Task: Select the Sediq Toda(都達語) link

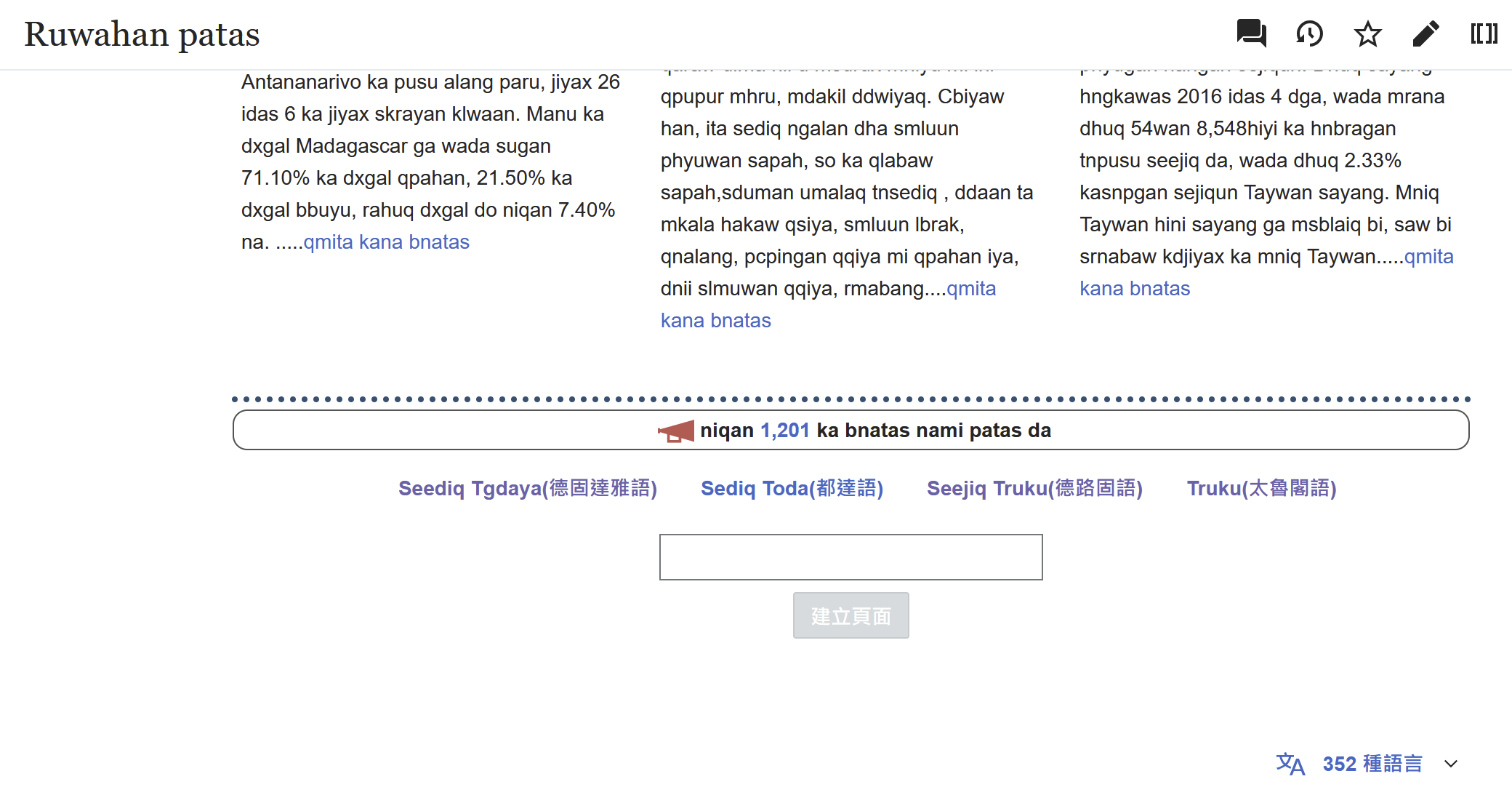Action: [x=792, y=488]
